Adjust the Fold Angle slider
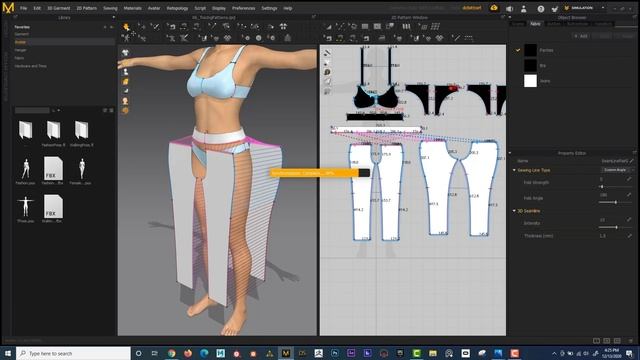Image resolution: width=640 pixels, height=360 pixels. [615, 202]
